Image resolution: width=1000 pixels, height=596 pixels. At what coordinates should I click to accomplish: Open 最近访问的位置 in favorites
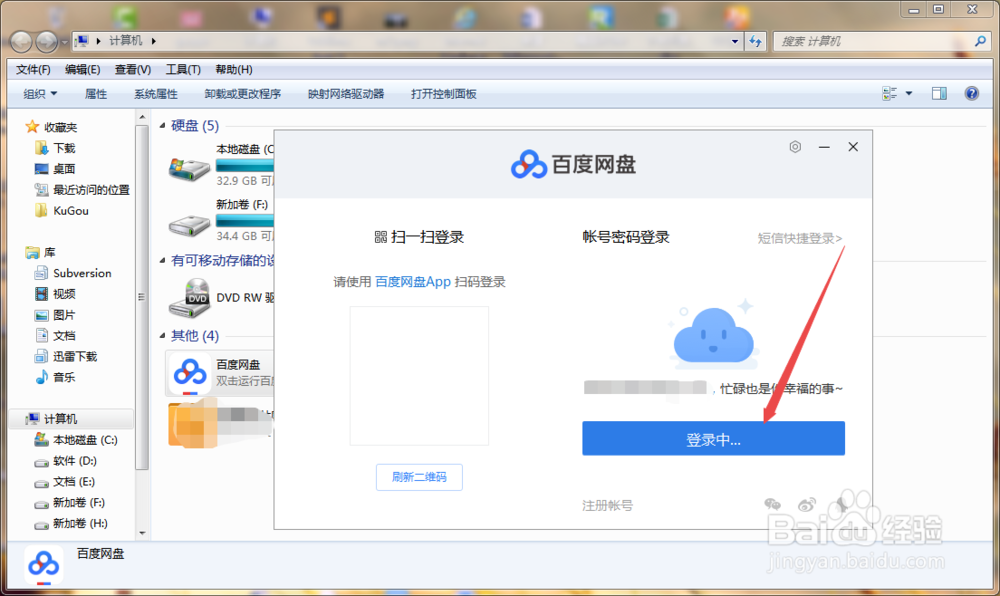pyautogui.click(x=91, y=190)
